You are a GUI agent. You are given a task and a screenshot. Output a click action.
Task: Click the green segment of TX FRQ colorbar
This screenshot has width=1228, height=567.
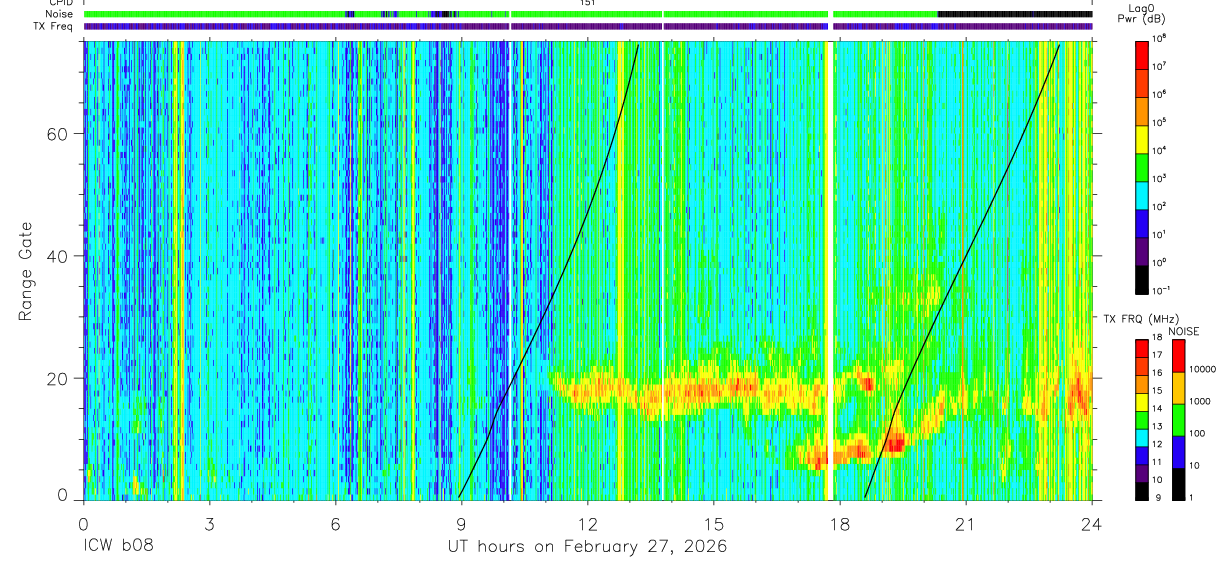click(1141, 420)
